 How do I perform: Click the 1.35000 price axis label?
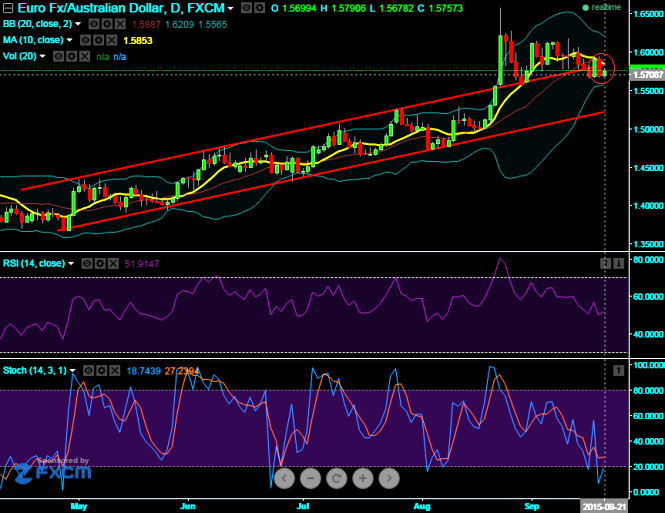coord(648,244)
